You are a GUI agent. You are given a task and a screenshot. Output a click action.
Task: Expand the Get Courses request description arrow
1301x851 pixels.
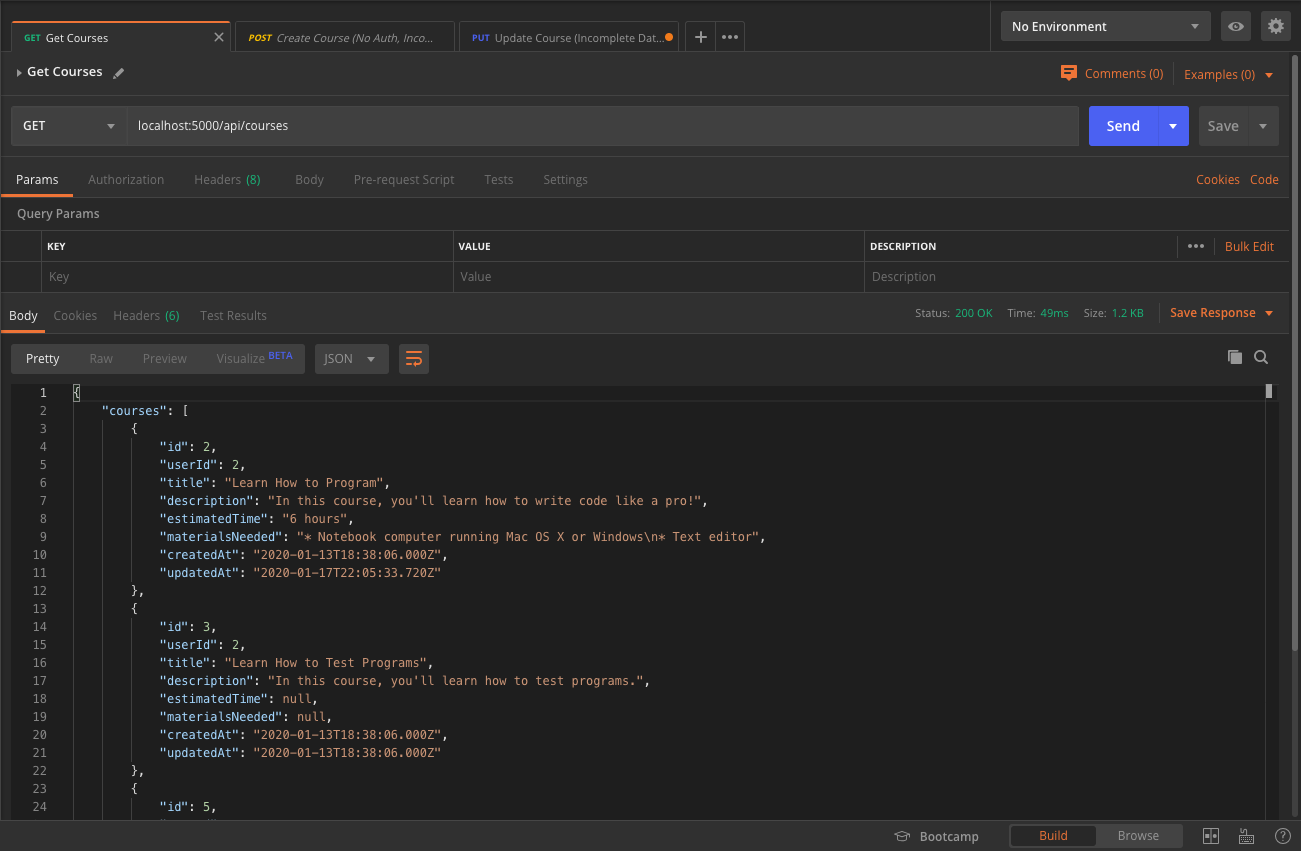tap(19, 73)
